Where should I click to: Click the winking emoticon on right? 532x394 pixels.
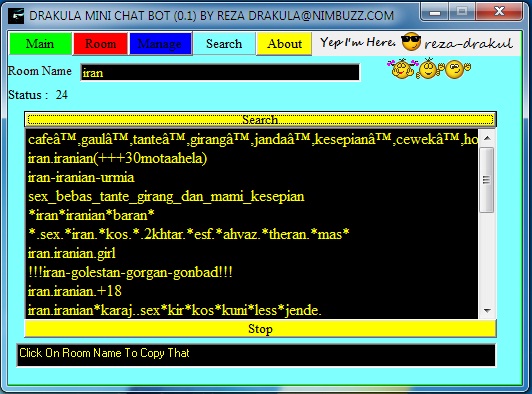457,69
